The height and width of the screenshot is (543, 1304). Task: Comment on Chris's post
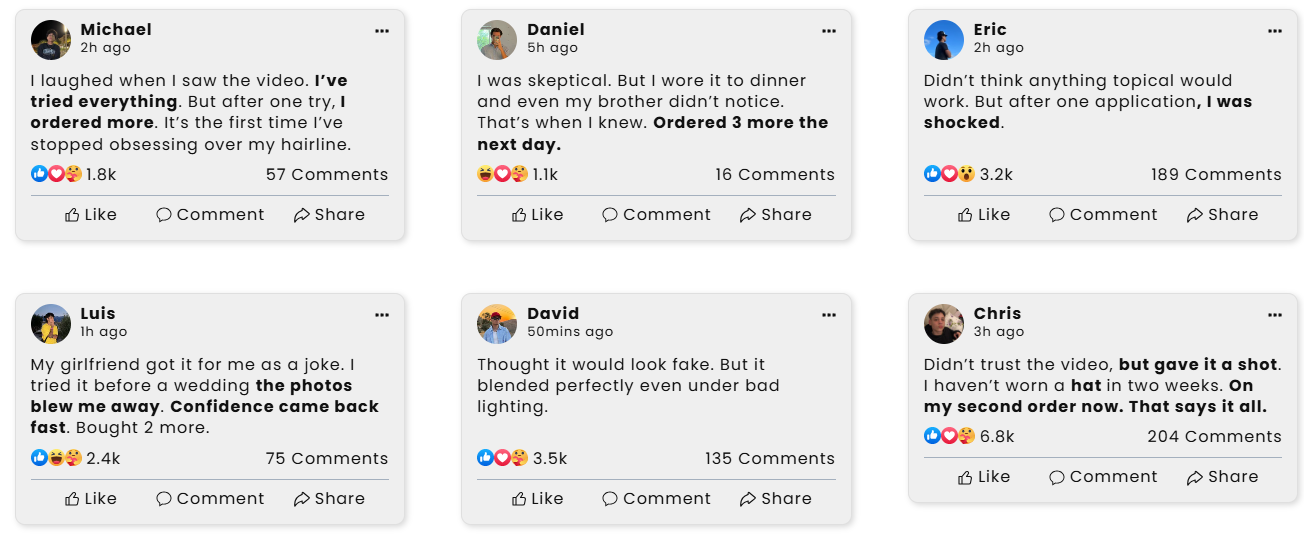point(1103,478)
